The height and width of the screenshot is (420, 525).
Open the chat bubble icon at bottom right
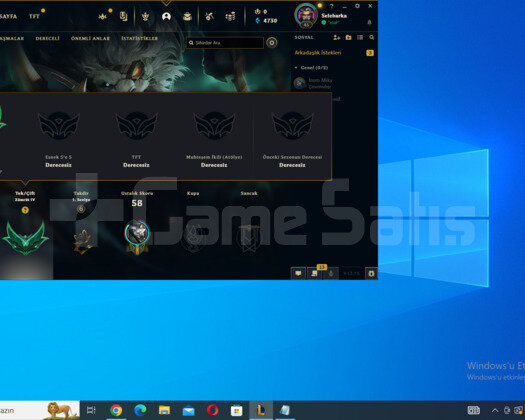[x=298, y=273]
